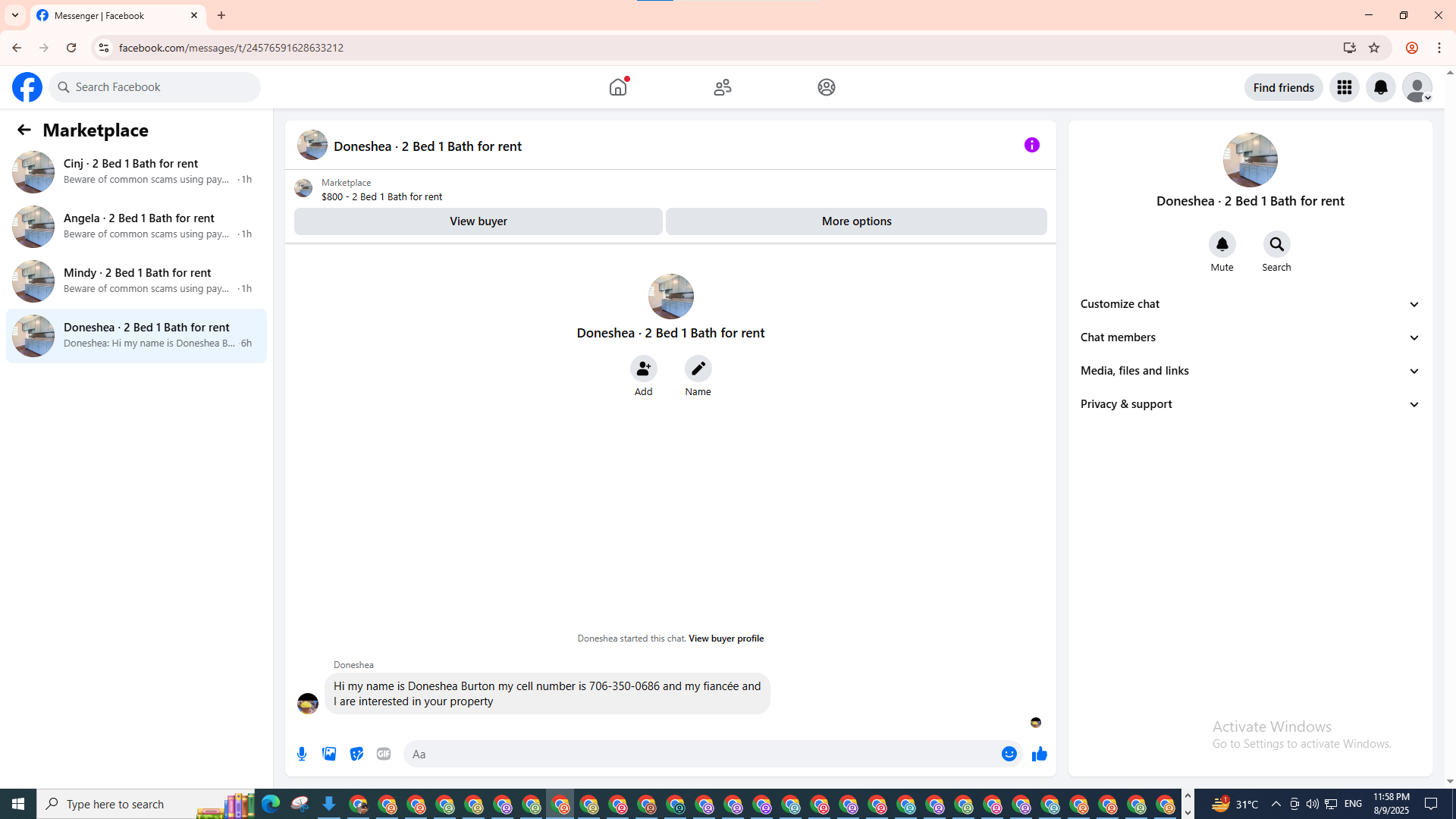Toggle conversation information panel icon
This screenshot has height=819, width=1456.
click(x=1031, y=145)
